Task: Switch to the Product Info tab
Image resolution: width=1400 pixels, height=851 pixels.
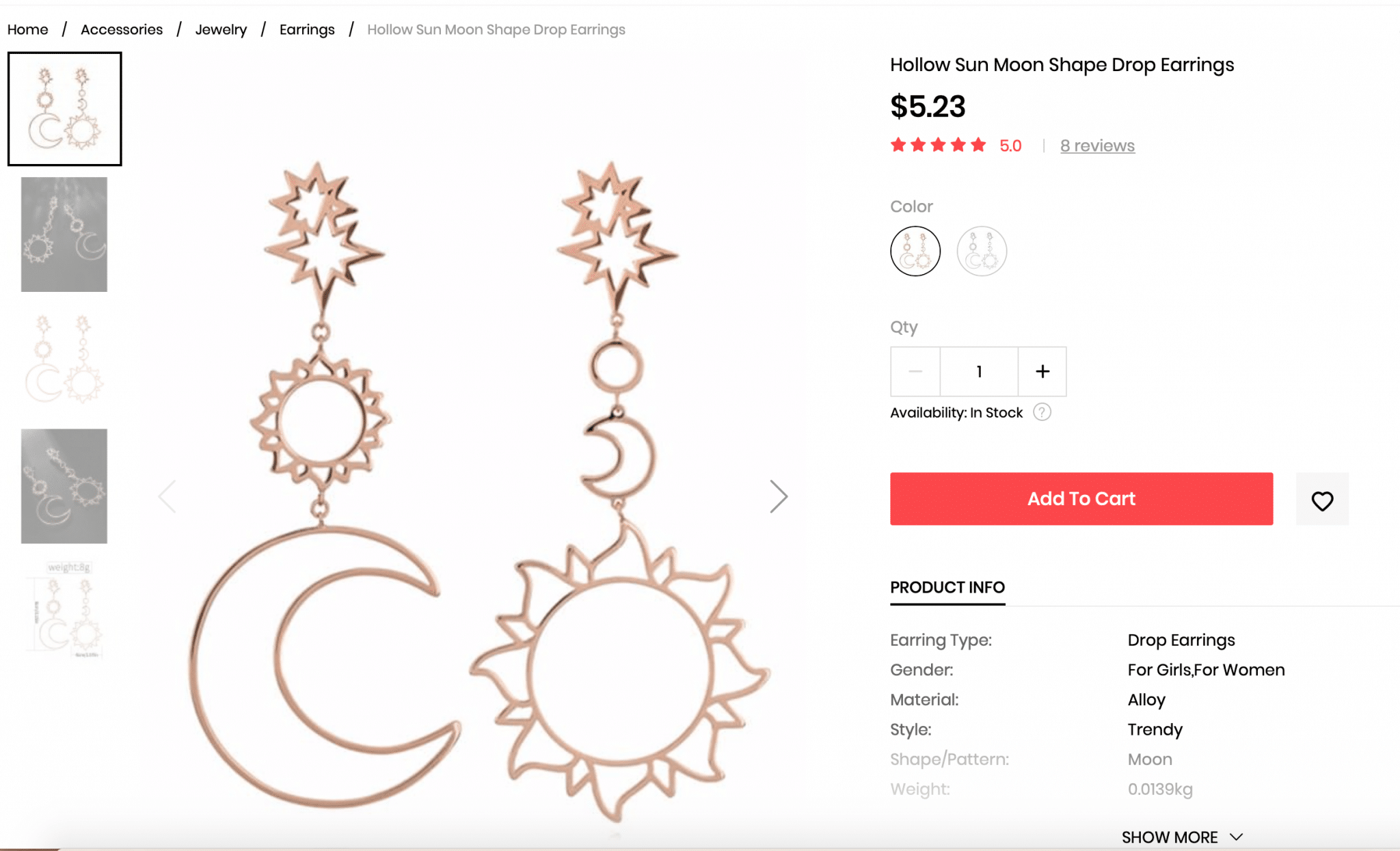Action: 947,587
